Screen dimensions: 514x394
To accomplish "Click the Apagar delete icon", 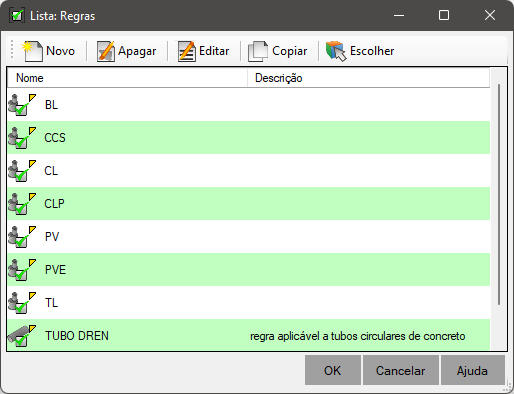I will pyautogui.click(x=106, y=51).
